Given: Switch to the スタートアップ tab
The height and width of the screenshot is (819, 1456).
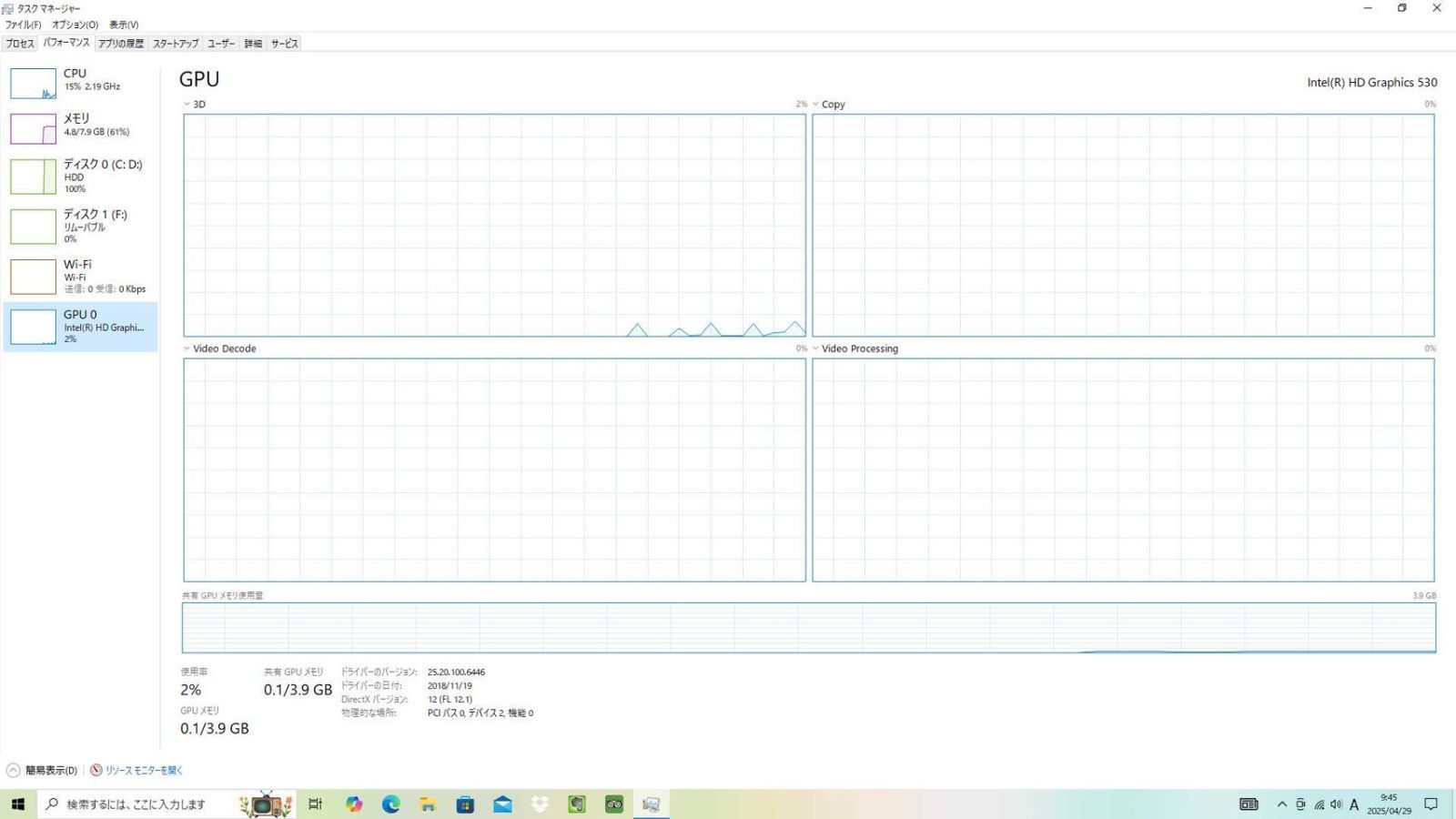Looking at the screenshot, I should point(176,44).
